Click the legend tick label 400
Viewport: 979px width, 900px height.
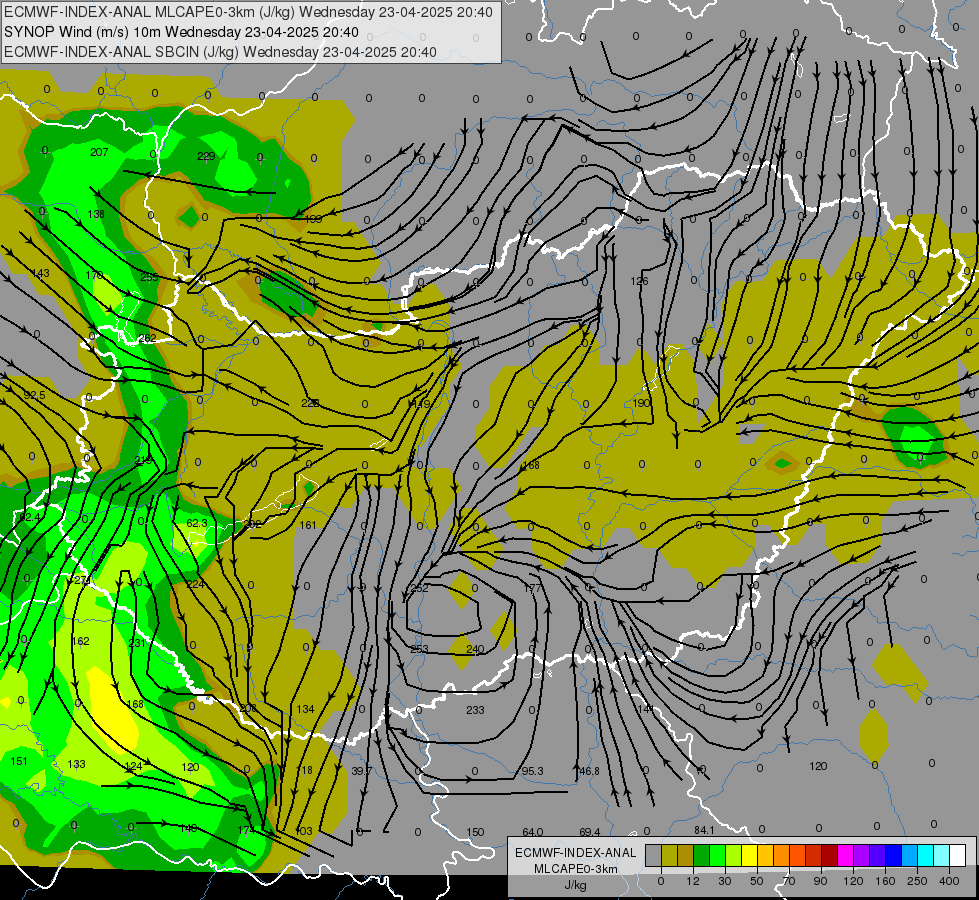pos(949,881)
